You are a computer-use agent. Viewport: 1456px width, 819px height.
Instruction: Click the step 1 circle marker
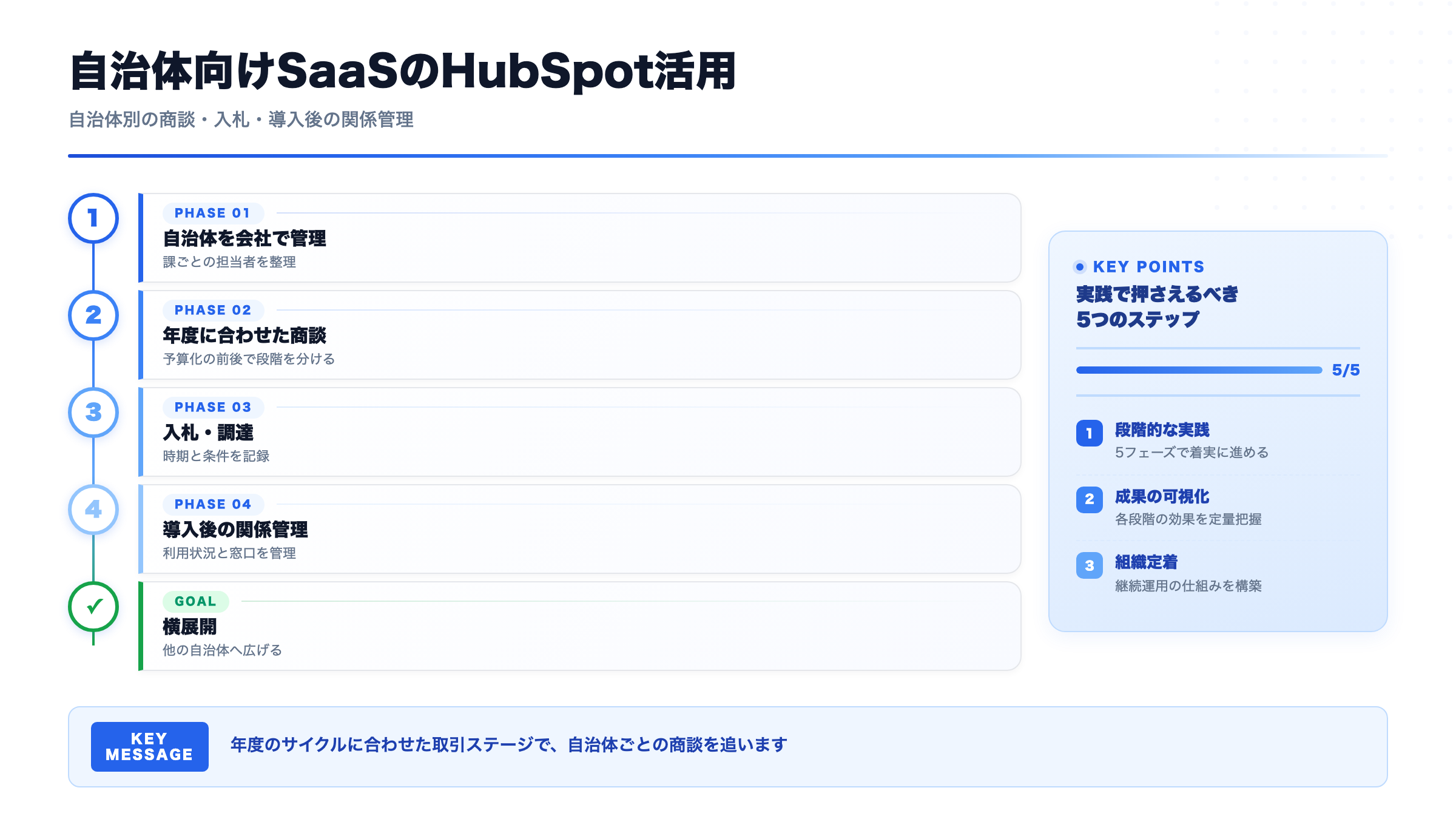[93, 218]
